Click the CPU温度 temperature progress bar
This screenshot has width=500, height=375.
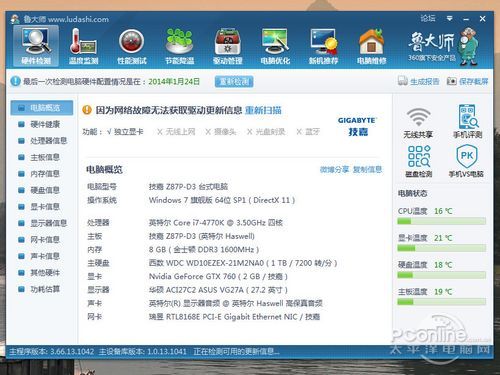(441, 221)
